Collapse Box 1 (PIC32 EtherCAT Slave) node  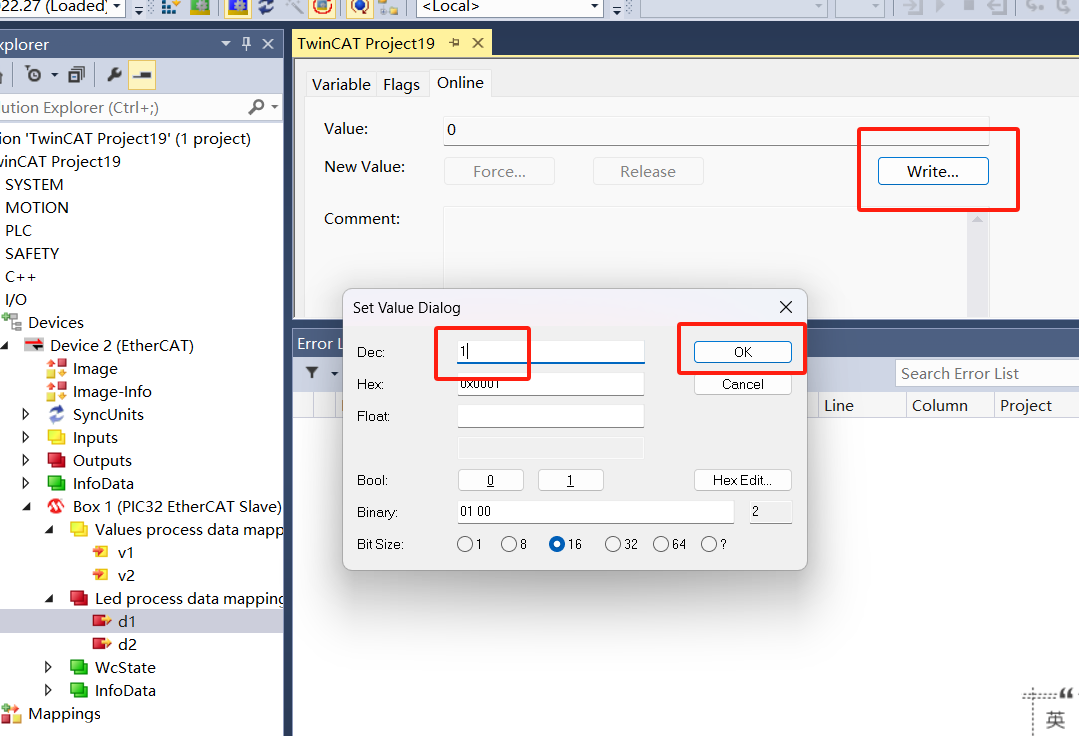pos(27,506)
